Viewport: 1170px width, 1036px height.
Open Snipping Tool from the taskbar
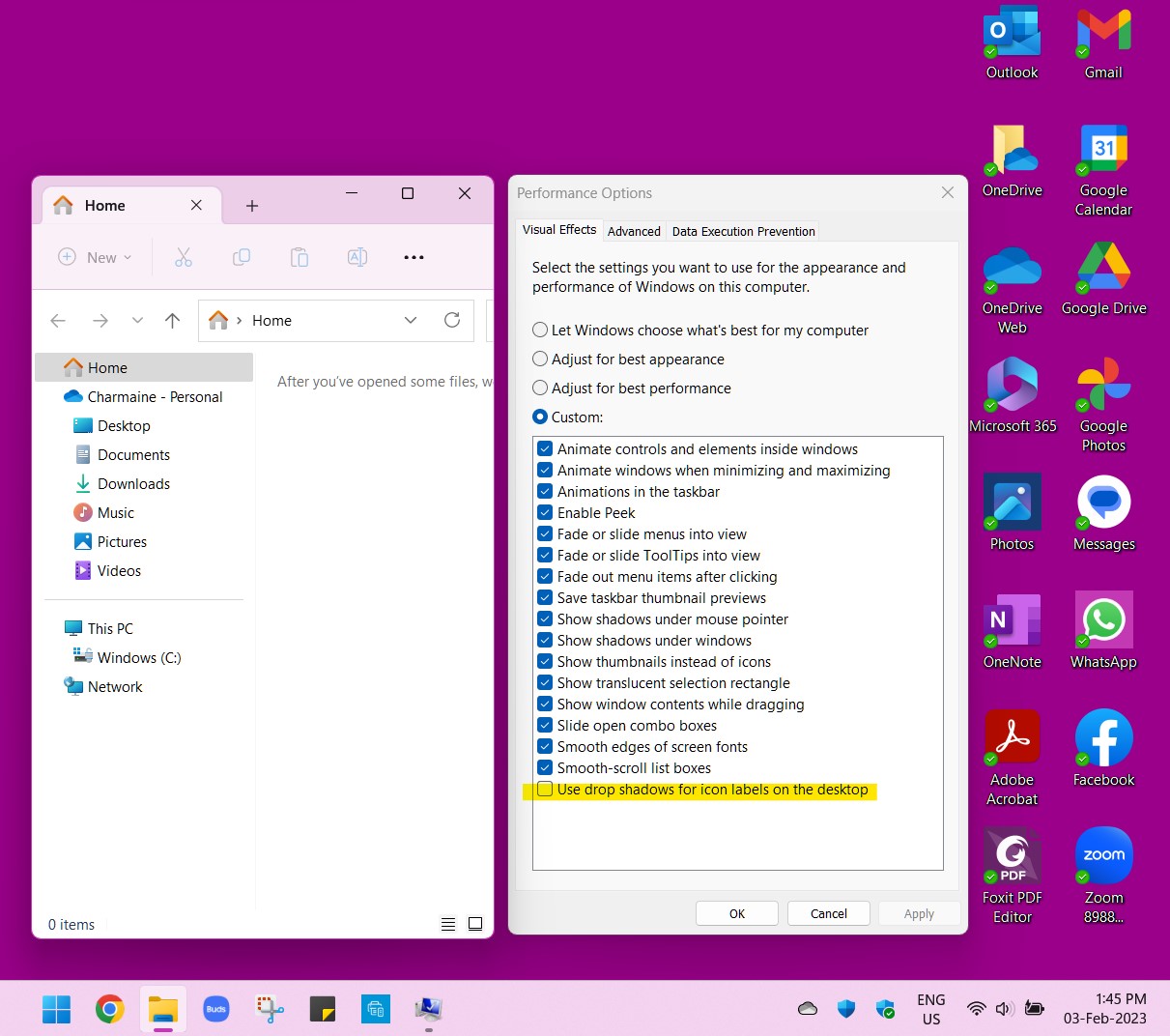point(270,1010)
